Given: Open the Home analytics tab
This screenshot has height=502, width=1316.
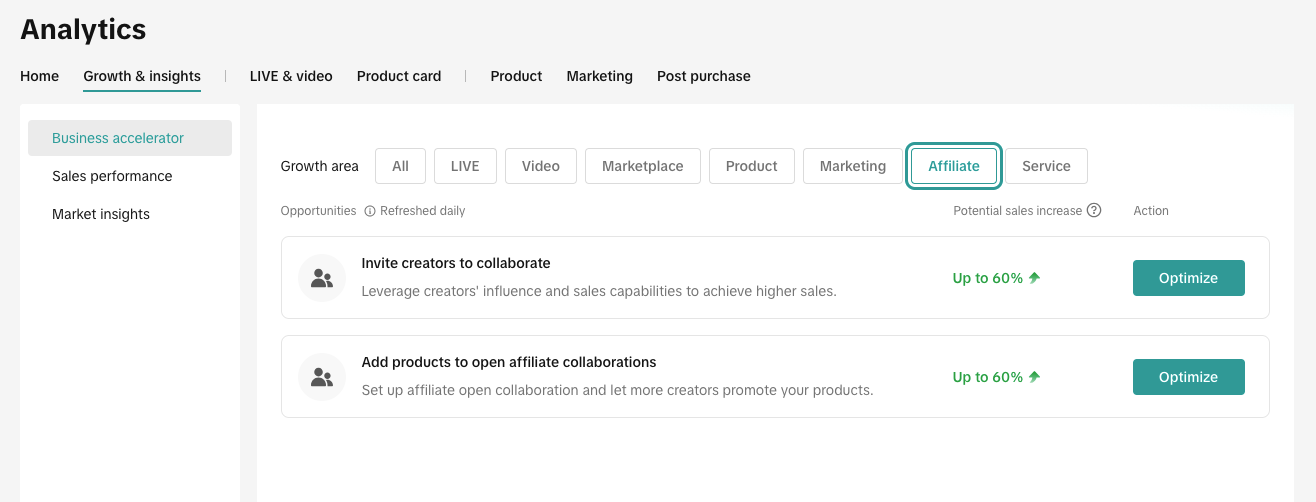Looking at the screenshot, I should click(39, 76).
